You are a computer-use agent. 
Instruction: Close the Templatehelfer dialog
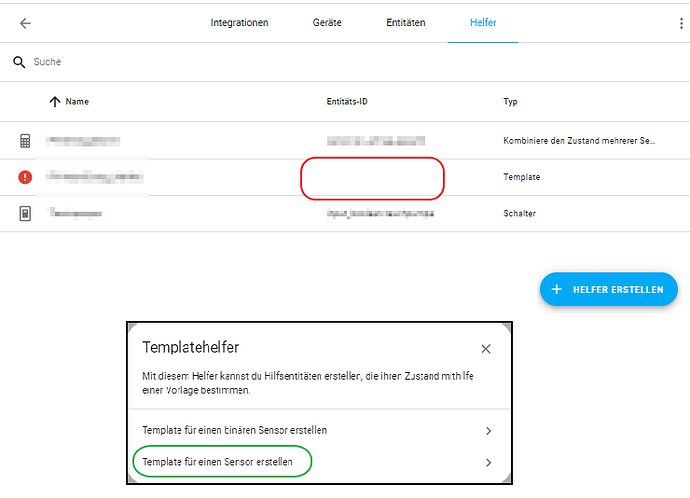[486, 349]
